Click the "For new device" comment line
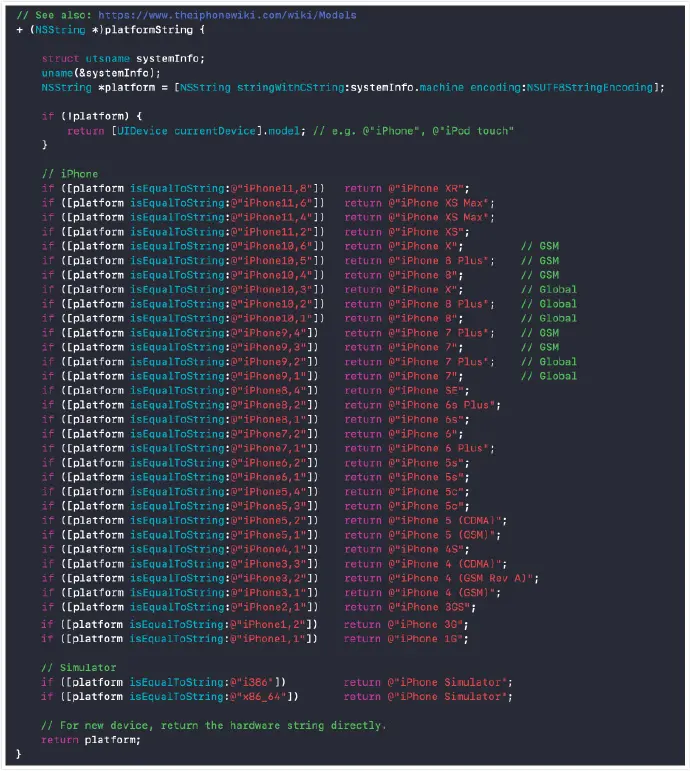Viewport: 690px width, 771px height. (x=213, y=726)
